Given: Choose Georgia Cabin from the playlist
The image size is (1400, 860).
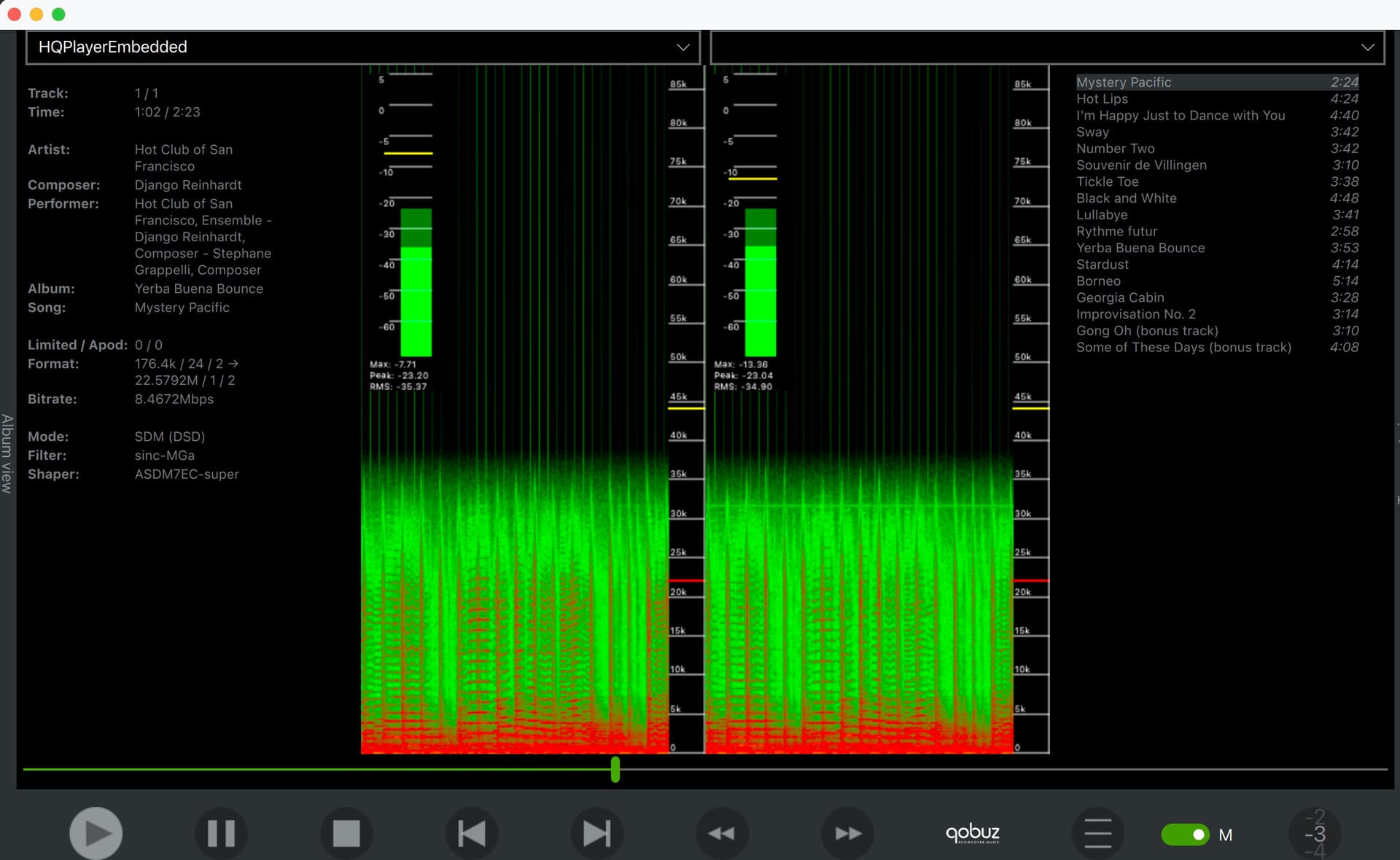Looking at the screenshot, I should point(1120,297).
